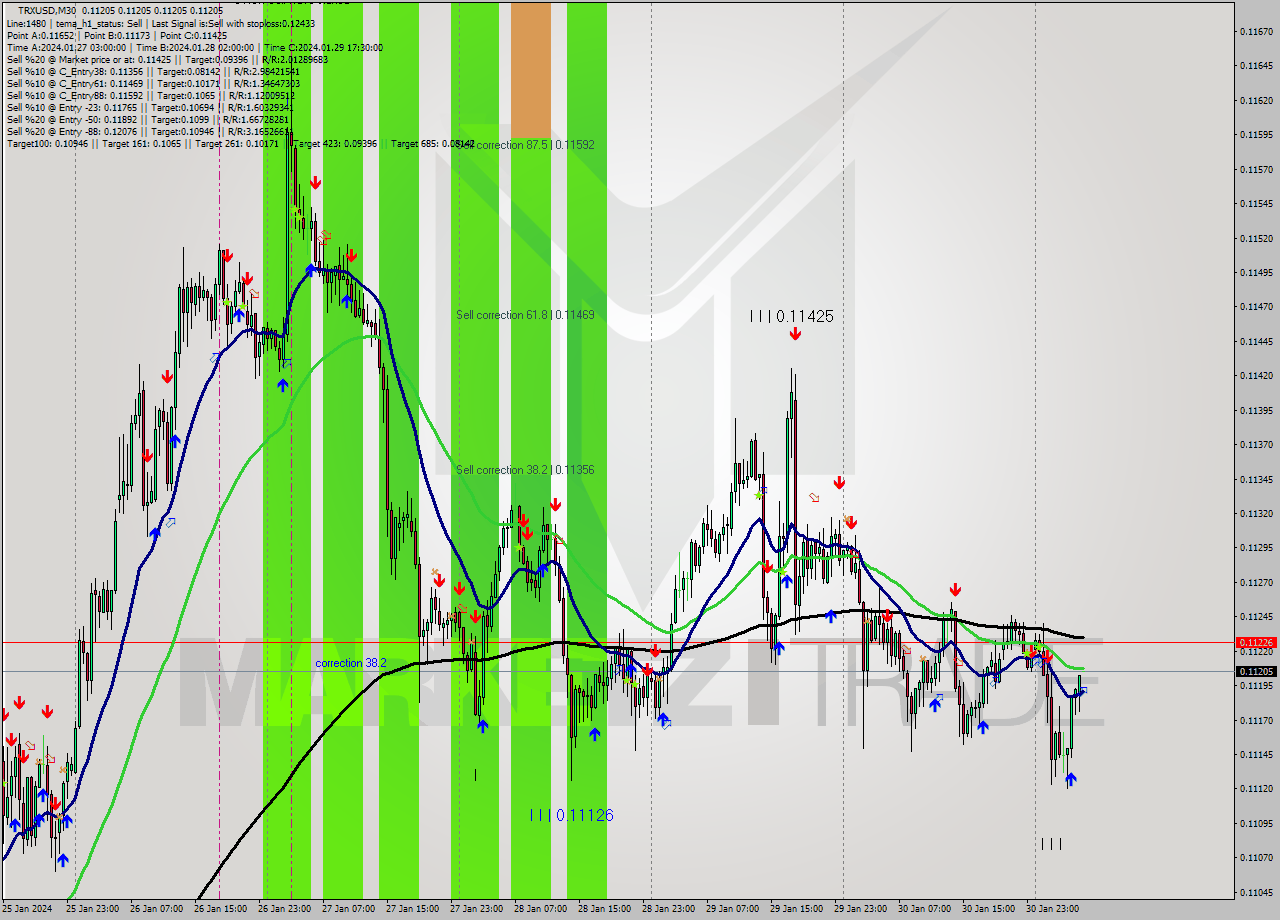1280x920 pixels.
Task: Click 0.11045 on the price axis
Action: click(1255, 892)
